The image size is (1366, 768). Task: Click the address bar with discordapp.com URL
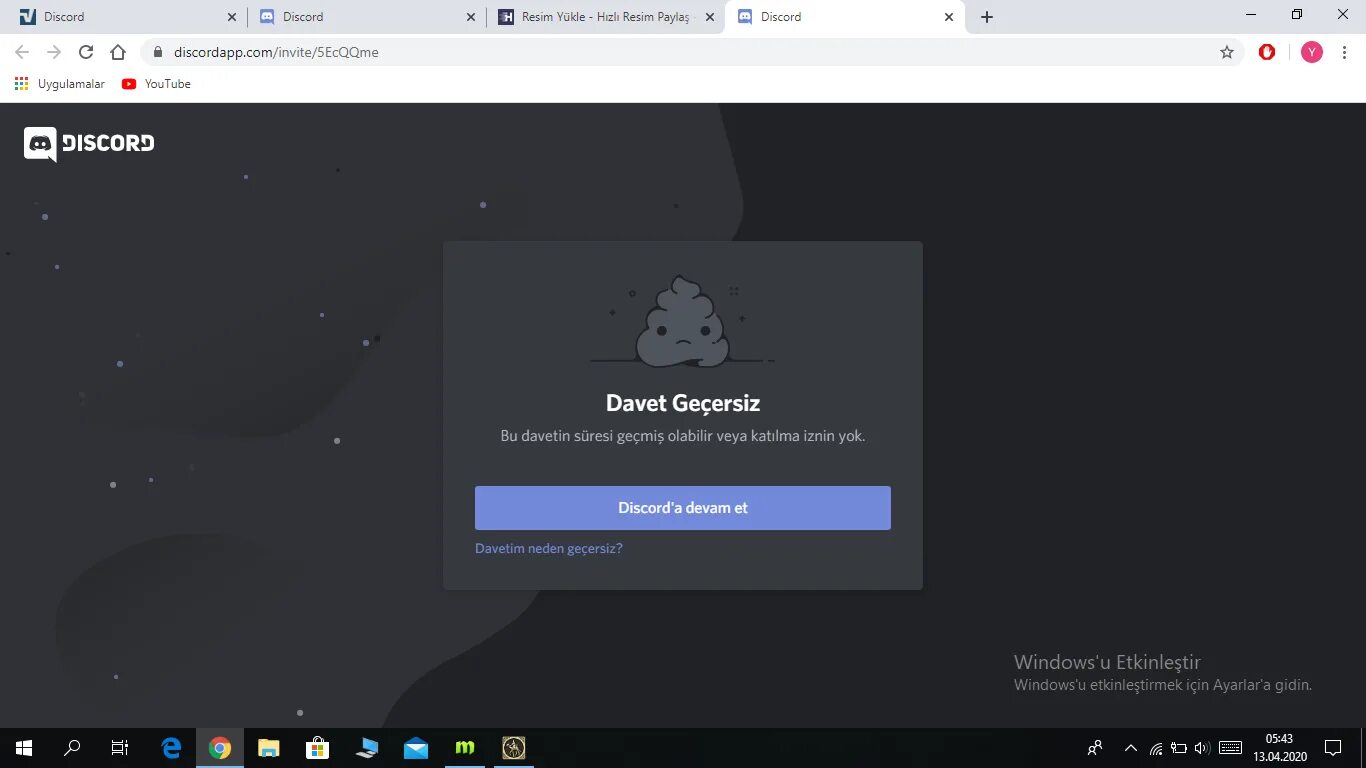click(692, 52)
